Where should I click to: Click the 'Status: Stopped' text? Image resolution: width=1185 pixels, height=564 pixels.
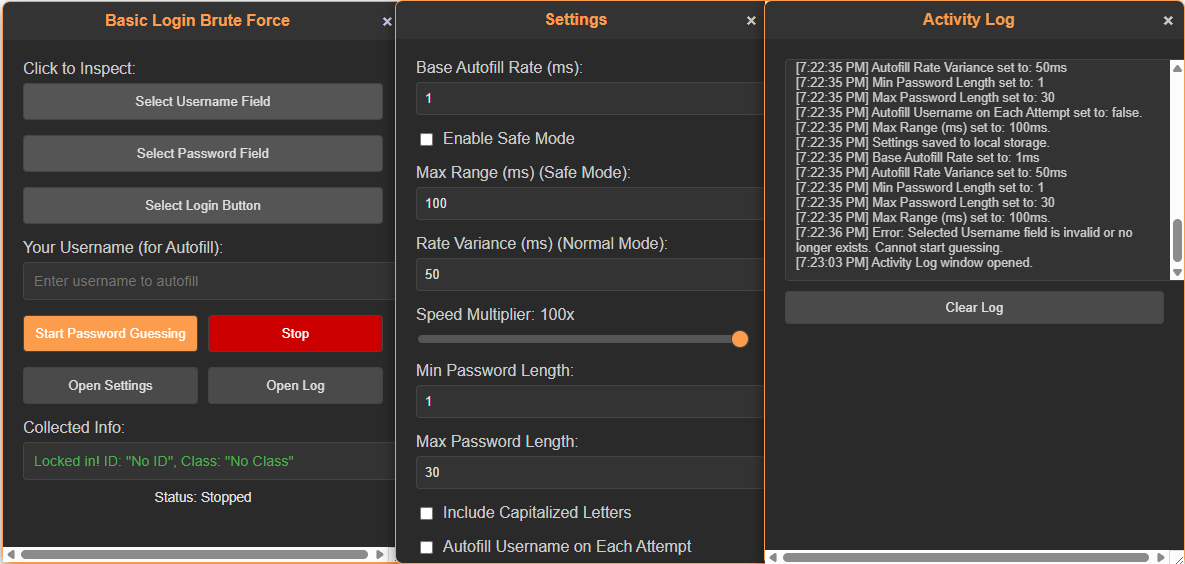(x=203, y=497)
